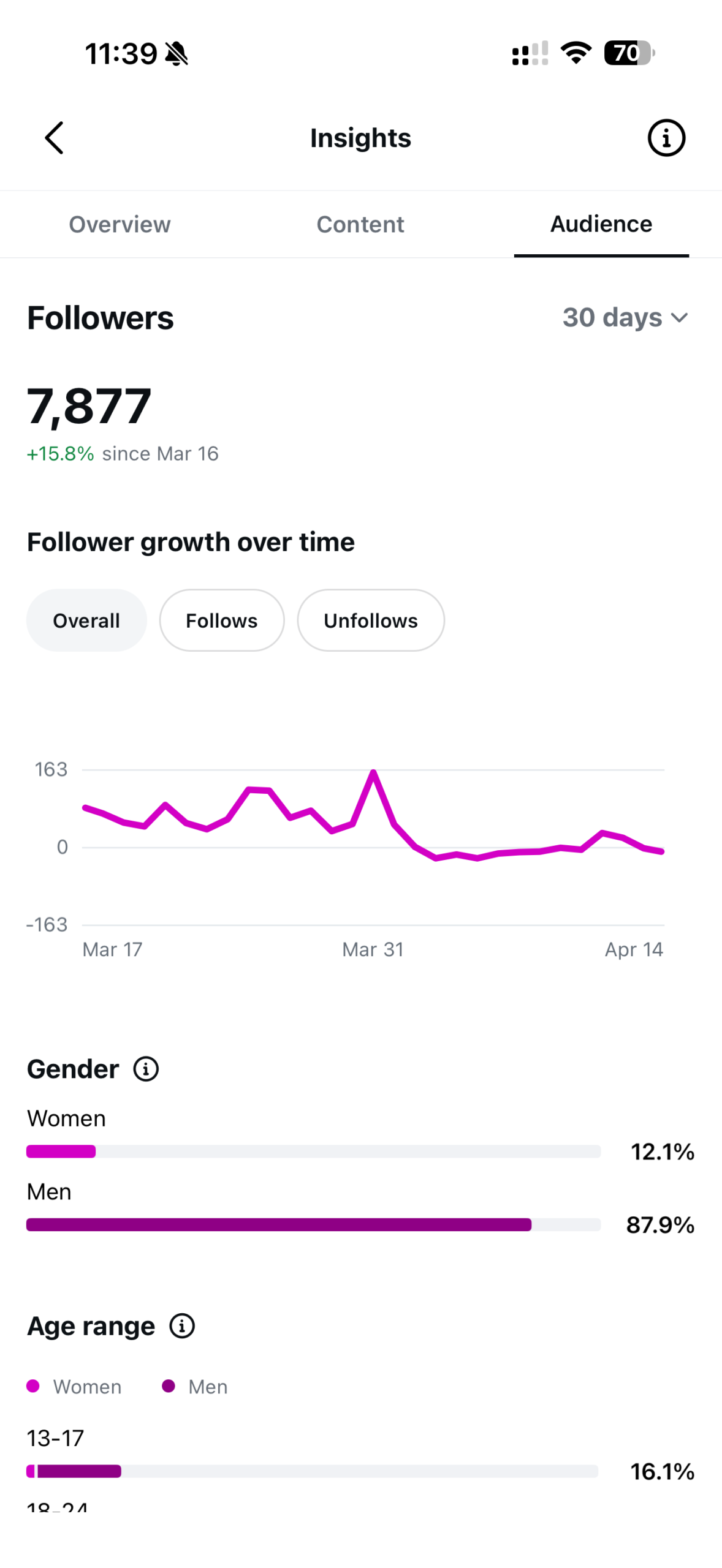Expand the time range chevron
This screenshot has width=722, height=1568.
[x=679, y=318]
